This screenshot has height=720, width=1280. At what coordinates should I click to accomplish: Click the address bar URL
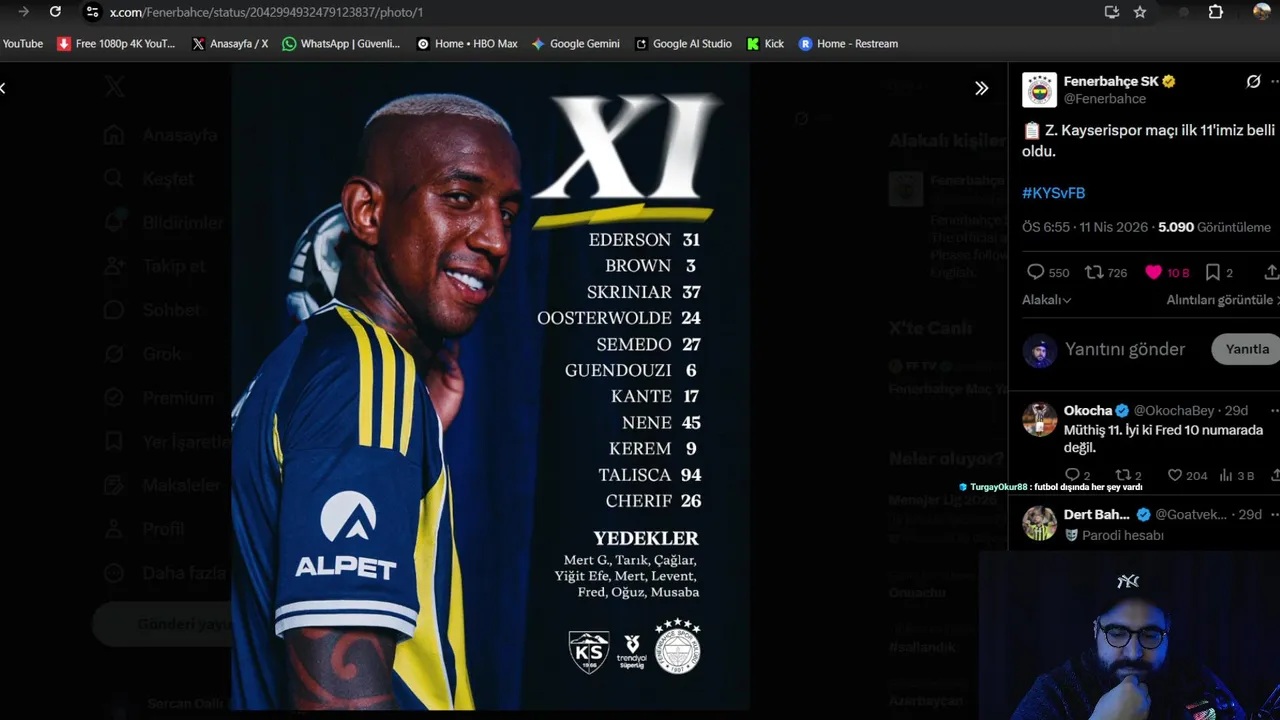coord(266,12)
